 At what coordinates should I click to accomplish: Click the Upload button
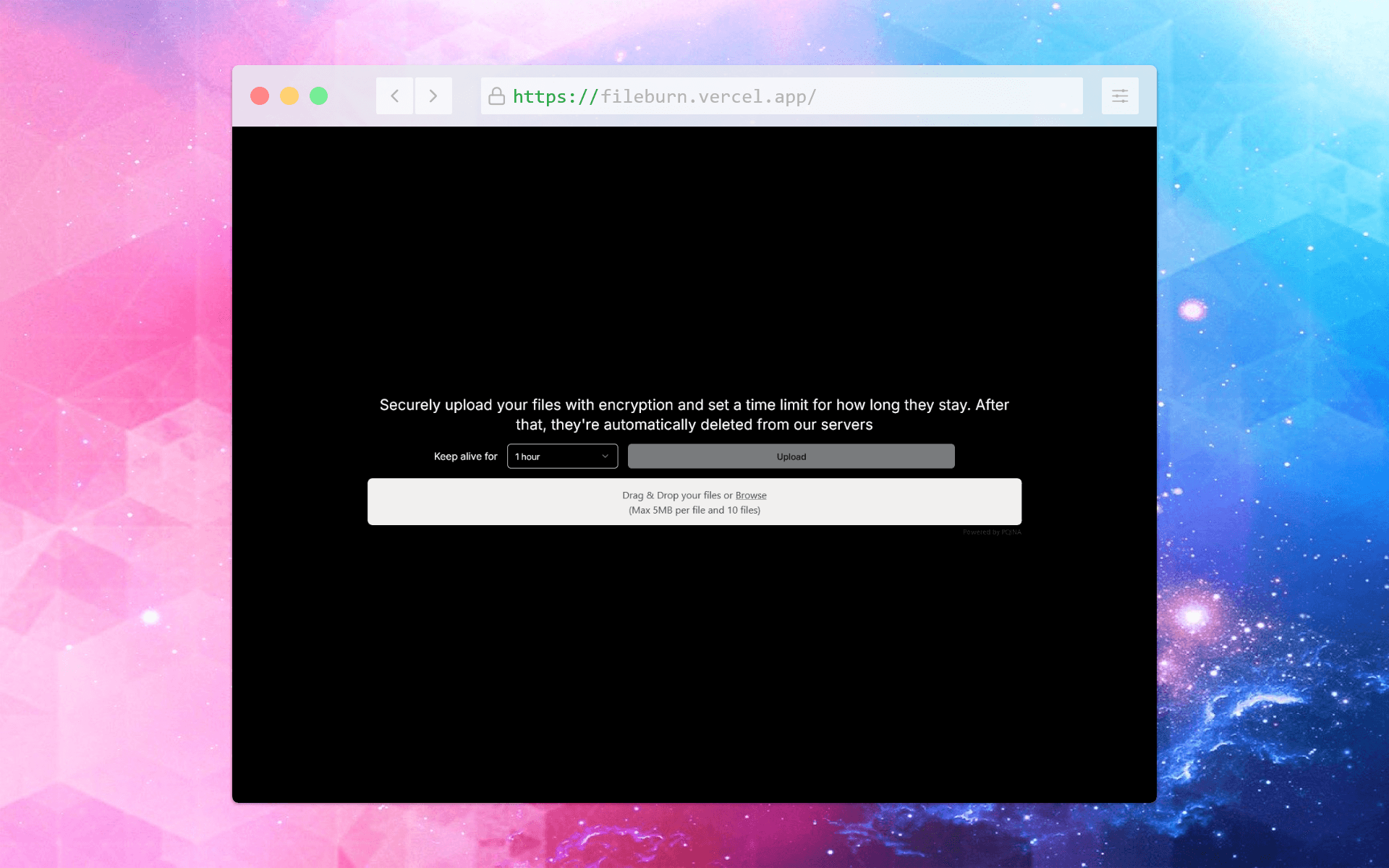point(791,456)
